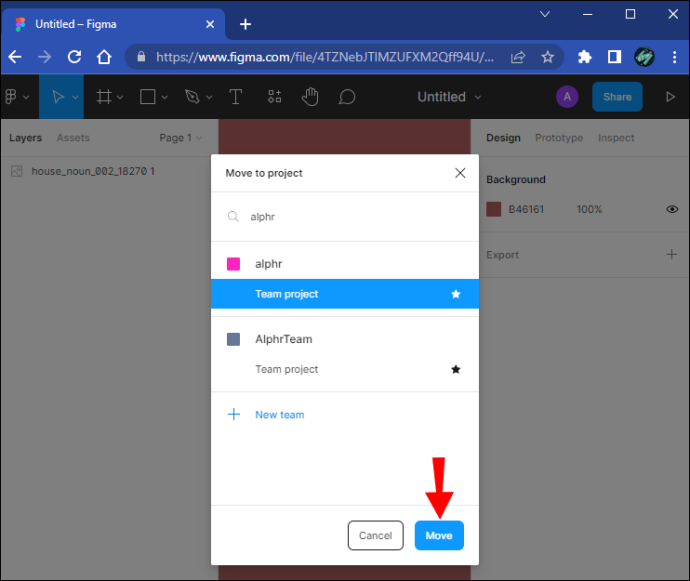This screenshot has height=581, width=690.
Task: Select the Hand tool
Action: (x=310, y=96)
